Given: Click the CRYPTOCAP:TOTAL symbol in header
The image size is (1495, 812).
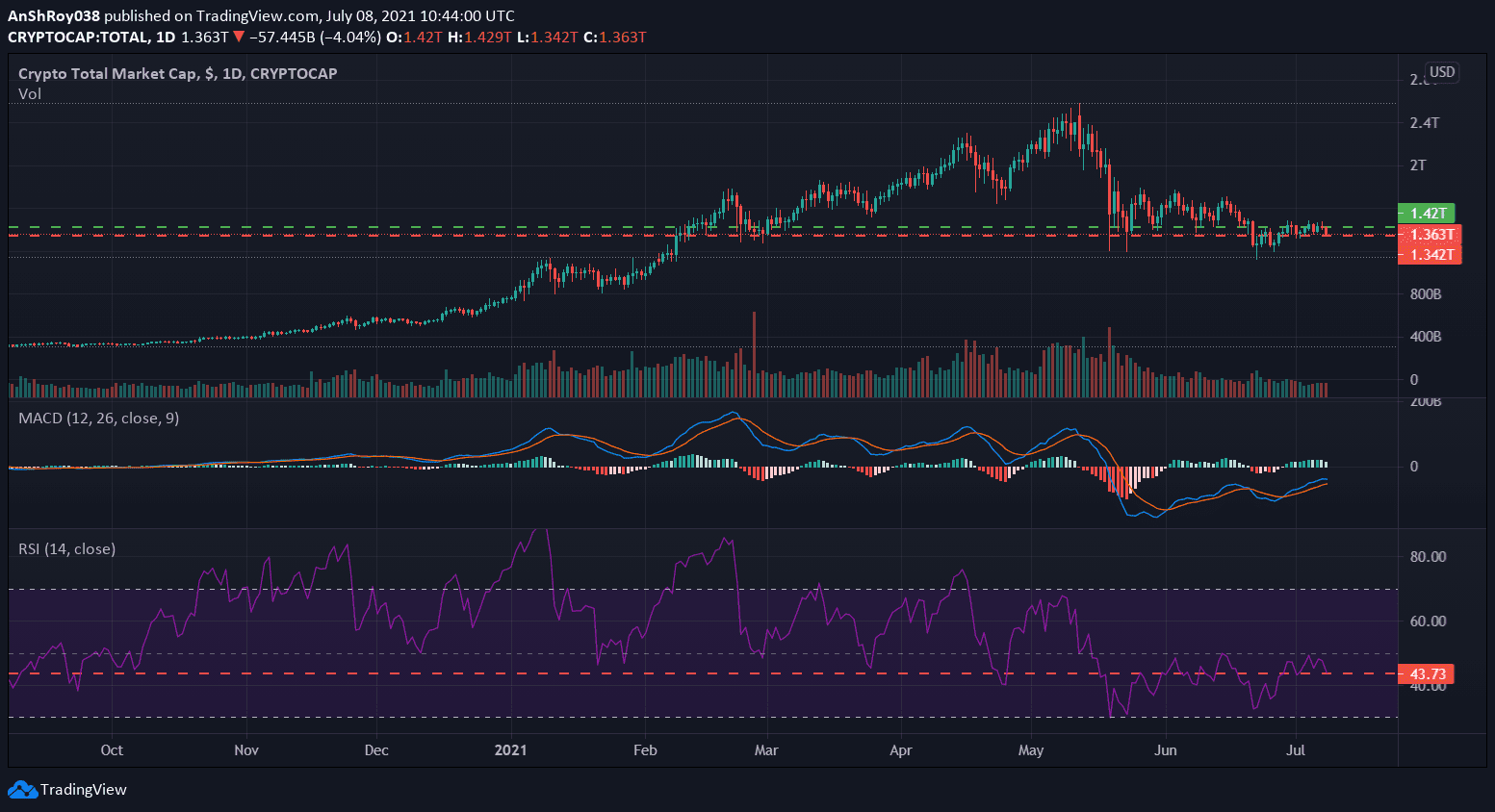Looking at the screenshot, I should 78,38.
